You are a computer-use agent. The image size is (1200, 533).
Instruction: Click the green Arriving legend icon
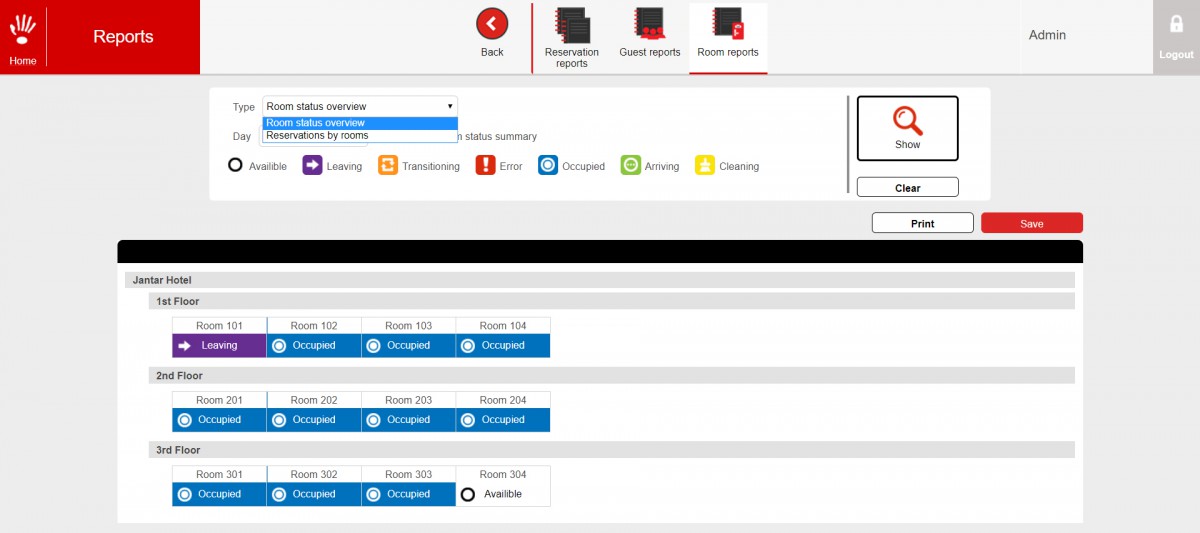631,166
